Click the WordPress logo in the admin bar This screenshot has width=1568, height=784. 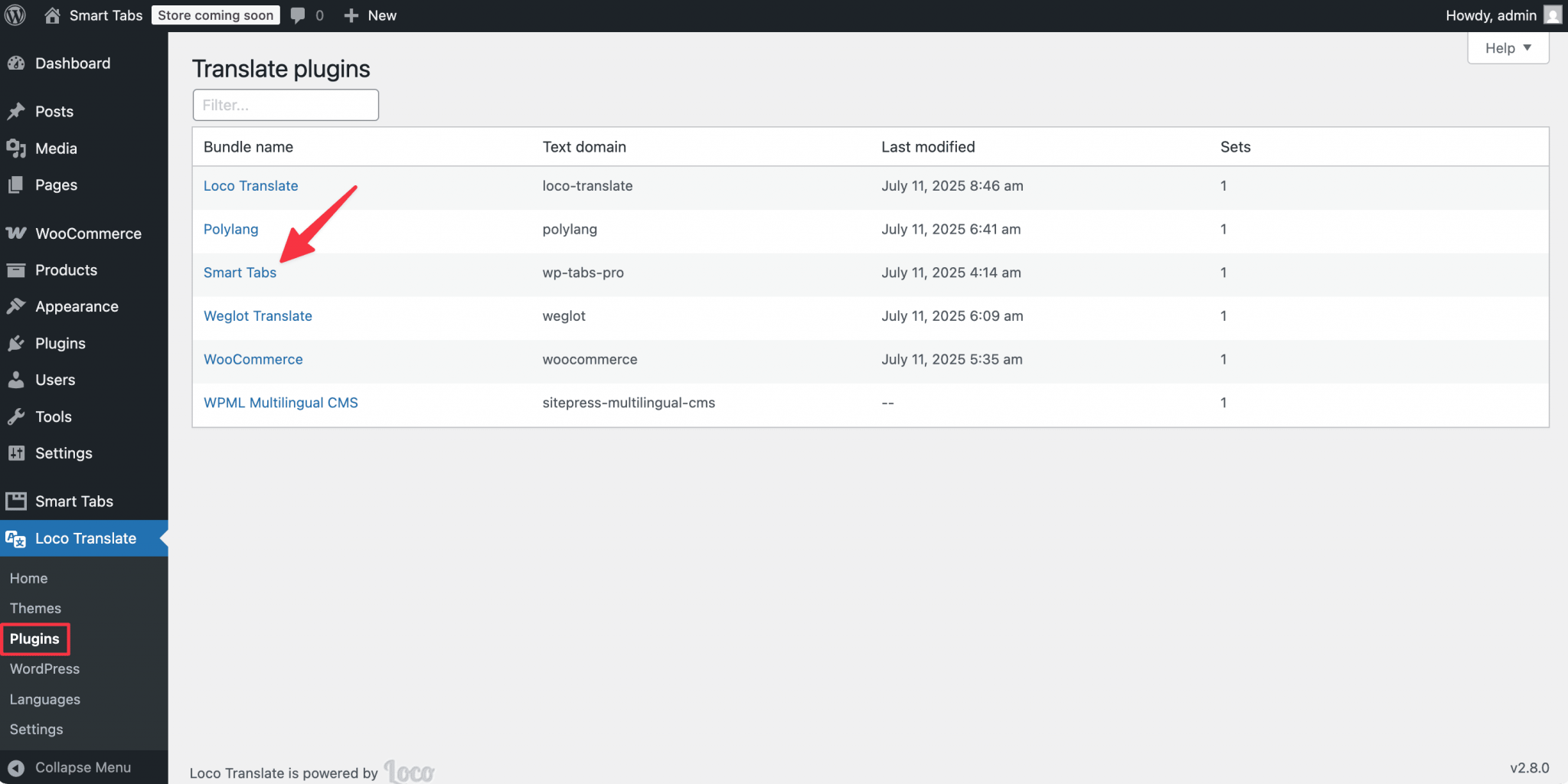pos(15,15)
